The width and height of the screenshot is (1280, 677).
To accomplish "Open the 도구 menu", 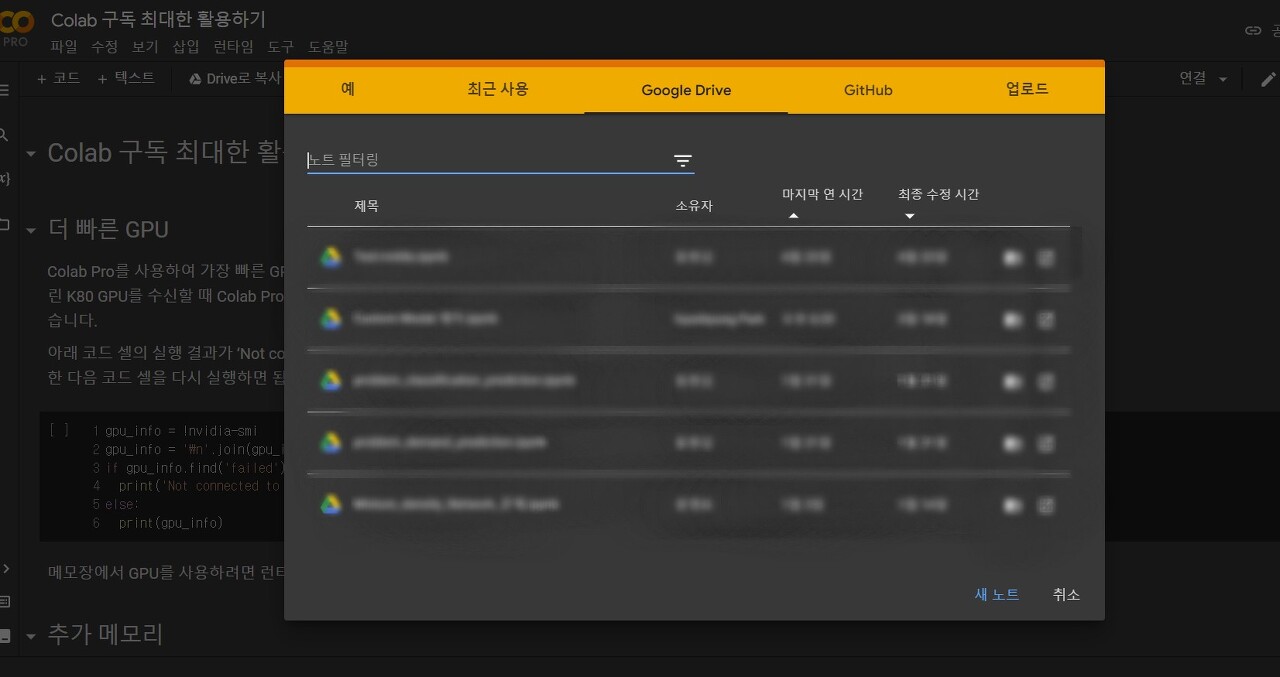I will pyautogui.click(x=281, y=47).
